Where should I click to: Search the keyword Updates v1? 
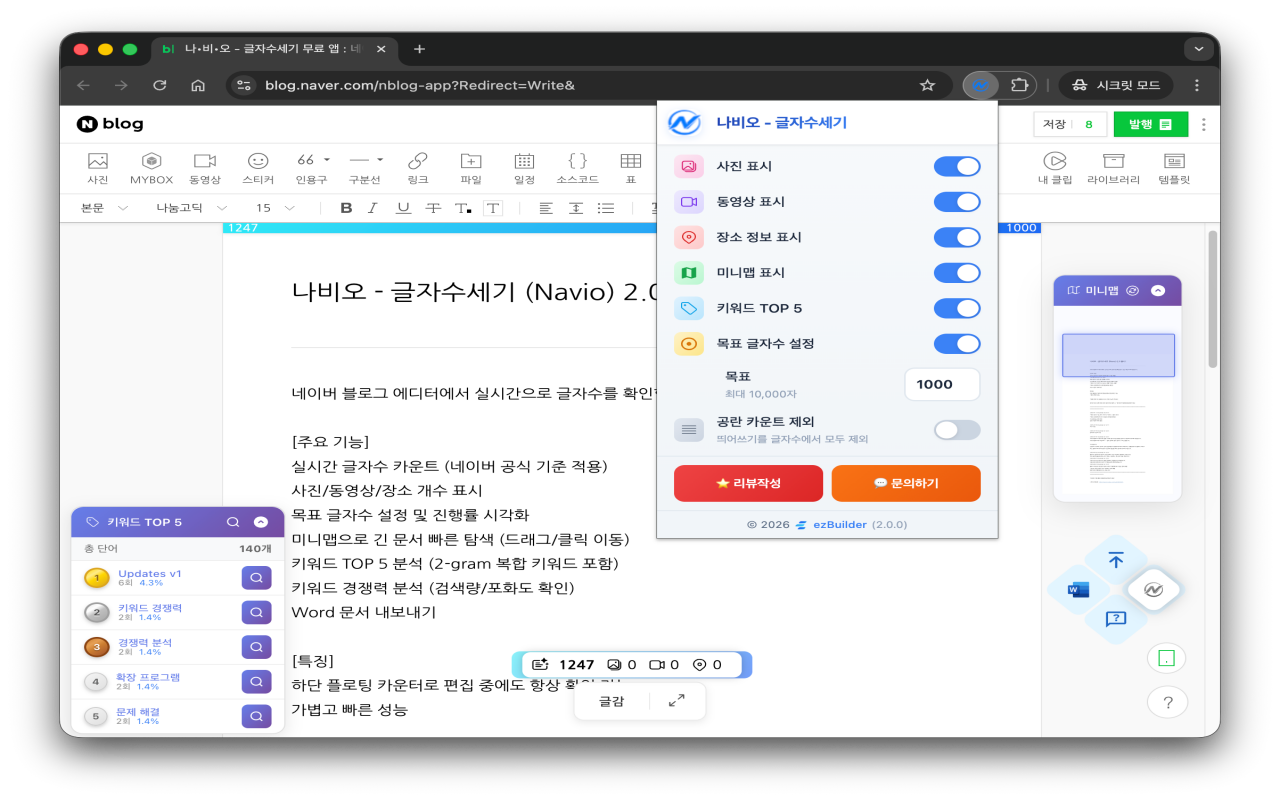click(256, 578)
